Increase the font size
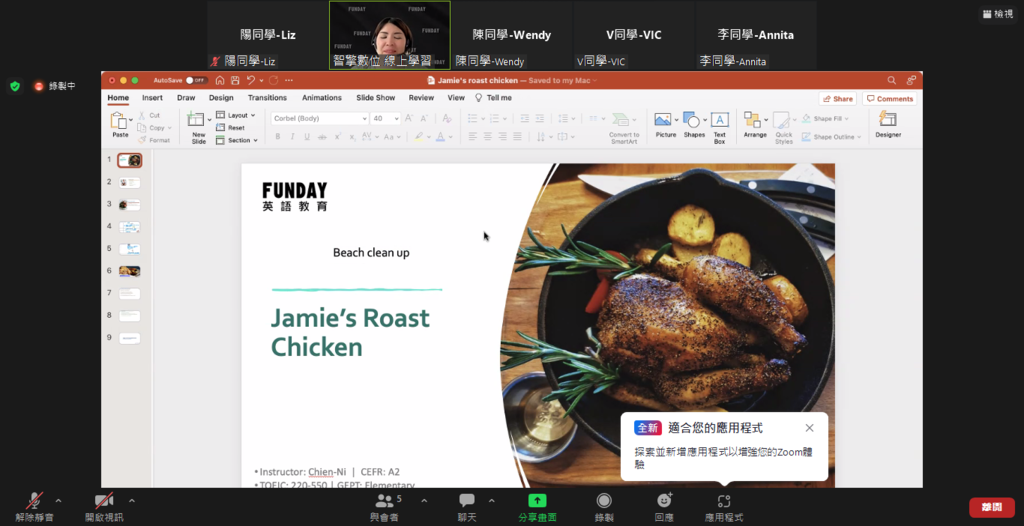This screenshot has height=526, width=1024. click(409, 118)
